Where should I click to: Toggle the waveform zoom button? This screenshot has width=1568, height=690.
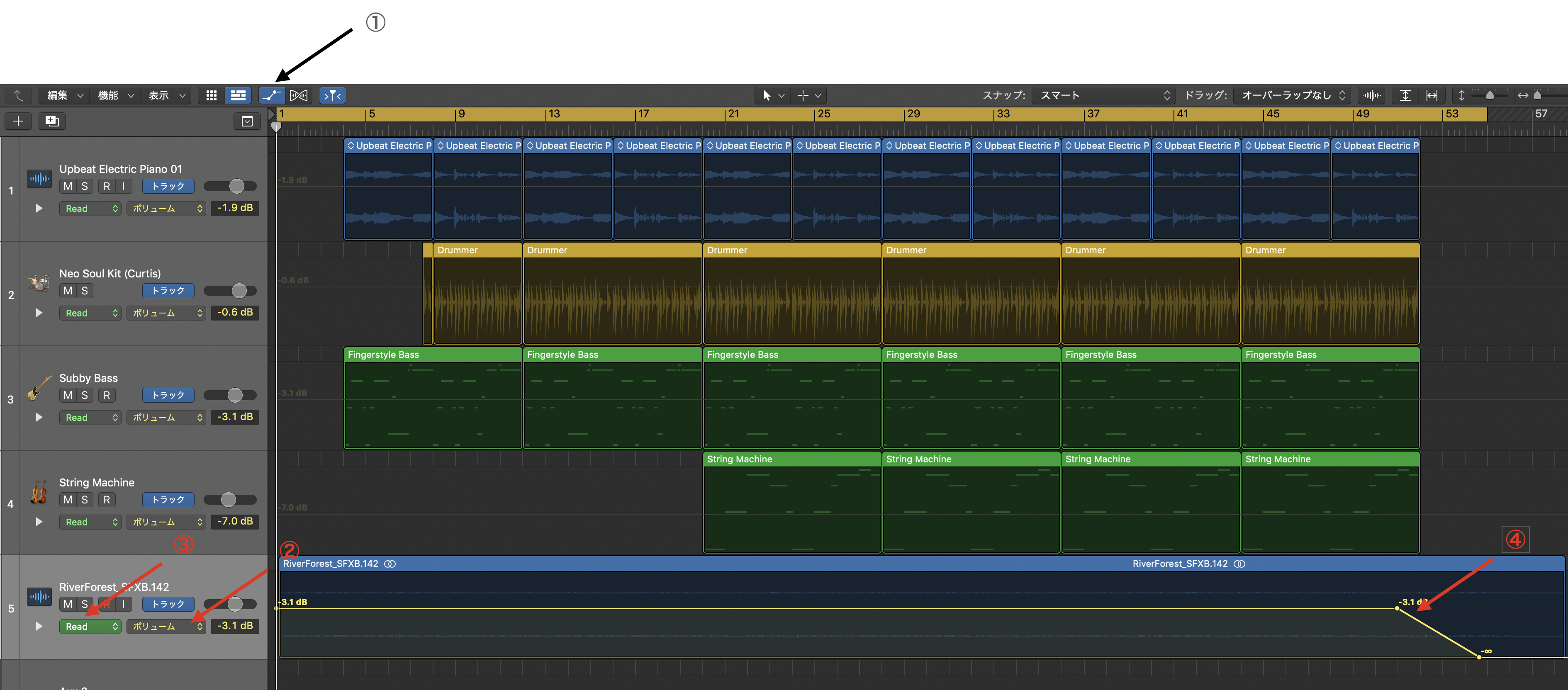(1371, 95)
